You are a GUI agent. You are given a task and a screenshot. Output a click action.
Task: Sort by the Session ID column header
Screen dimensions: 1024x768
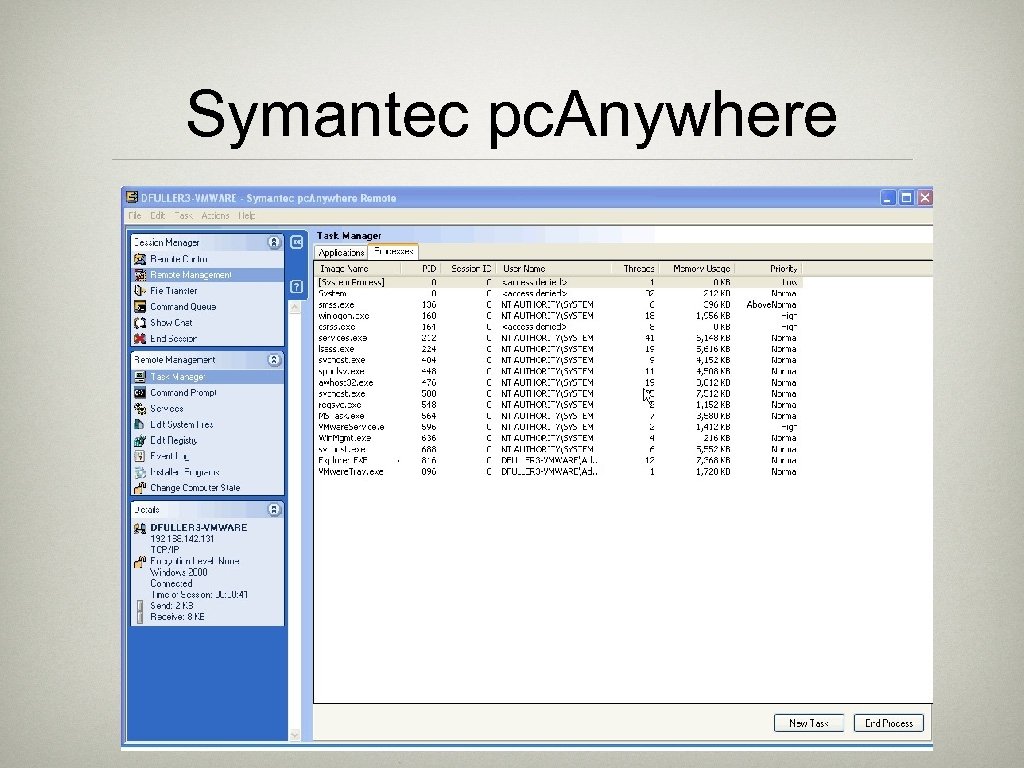tap(469, 268)
